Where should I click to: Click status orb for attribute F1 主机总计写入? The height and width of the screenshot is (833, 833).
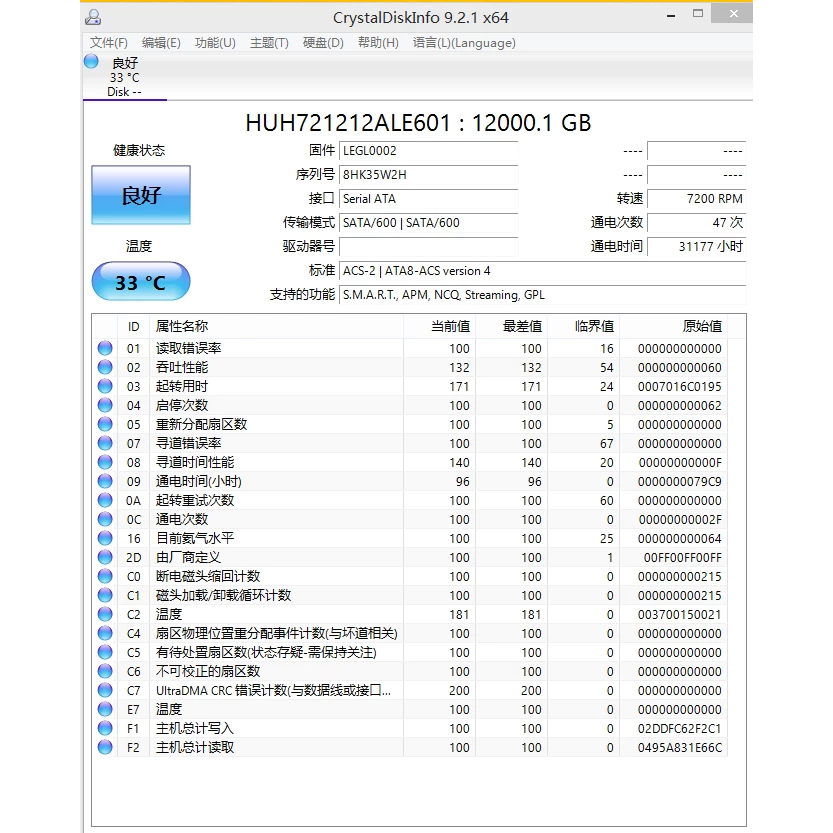click(105, 728)
